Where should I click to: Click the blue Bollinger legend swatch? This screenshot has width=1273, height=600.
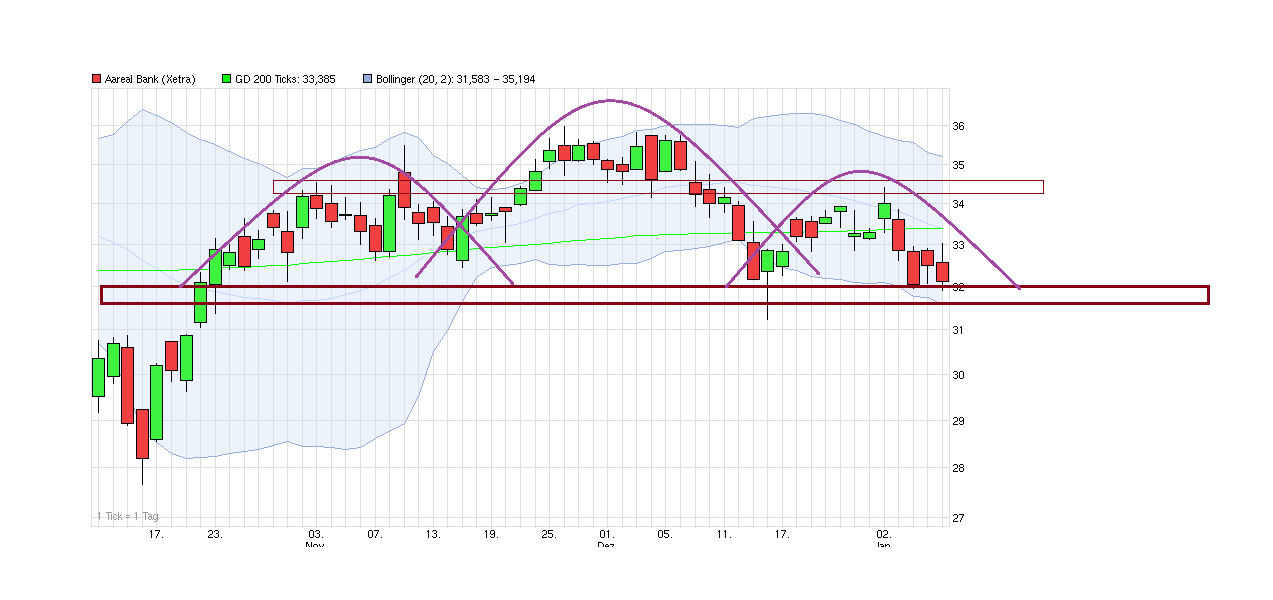tap(368, 79)
